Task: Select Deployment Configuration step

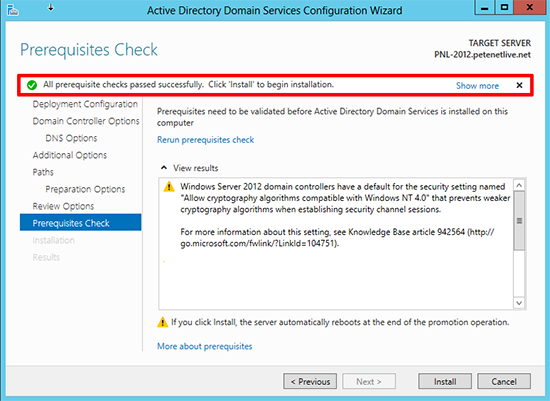Action: 85,104
